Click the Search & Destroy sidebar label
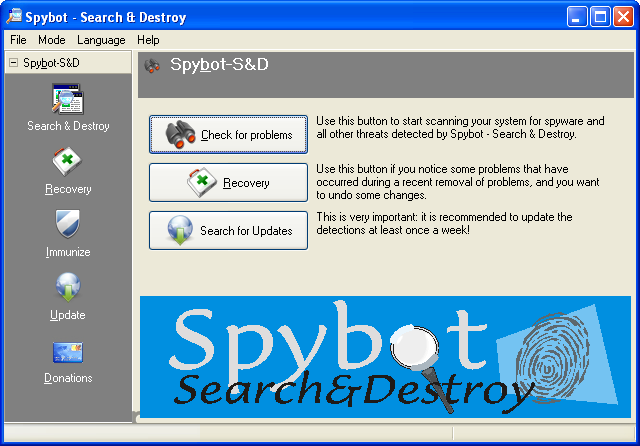The image size is (640, 446). [x=68, y=126]
